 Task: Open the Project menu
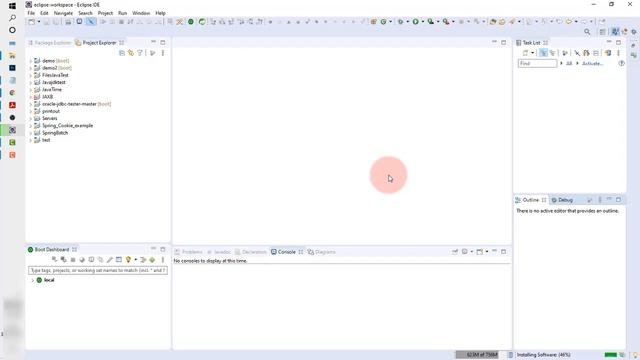click(105, 13)
